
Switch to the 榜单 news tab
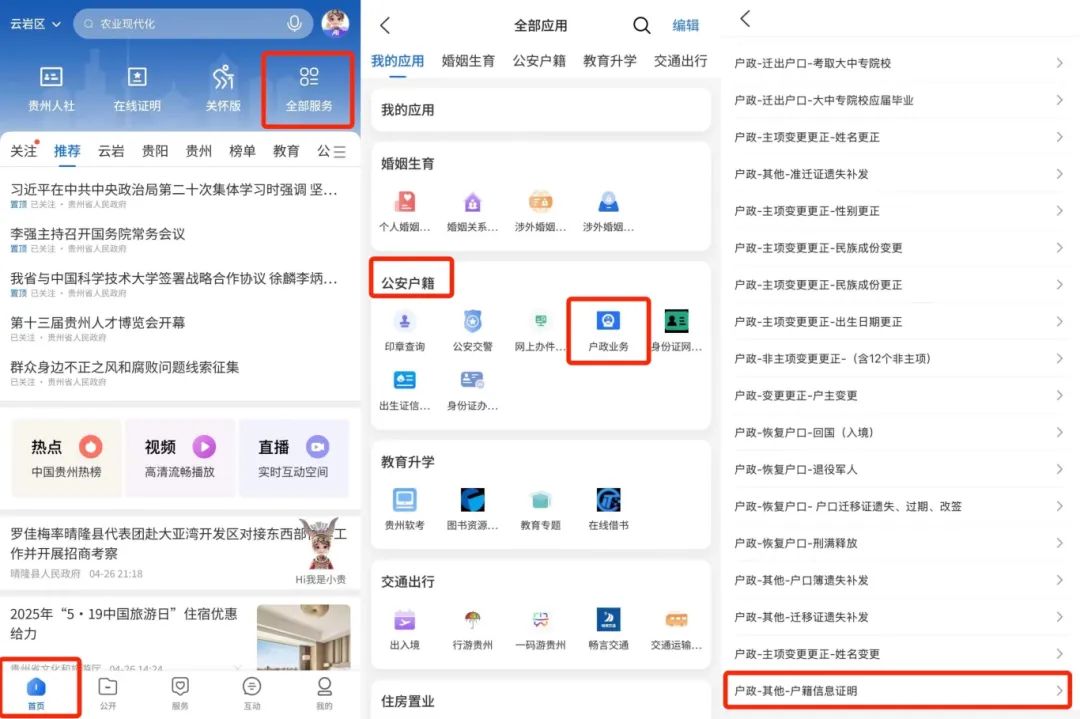(242, 151)
